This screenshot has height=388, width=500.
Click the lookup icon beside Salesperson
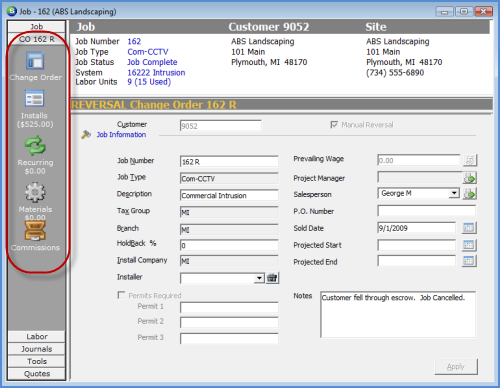pos(470,194)
